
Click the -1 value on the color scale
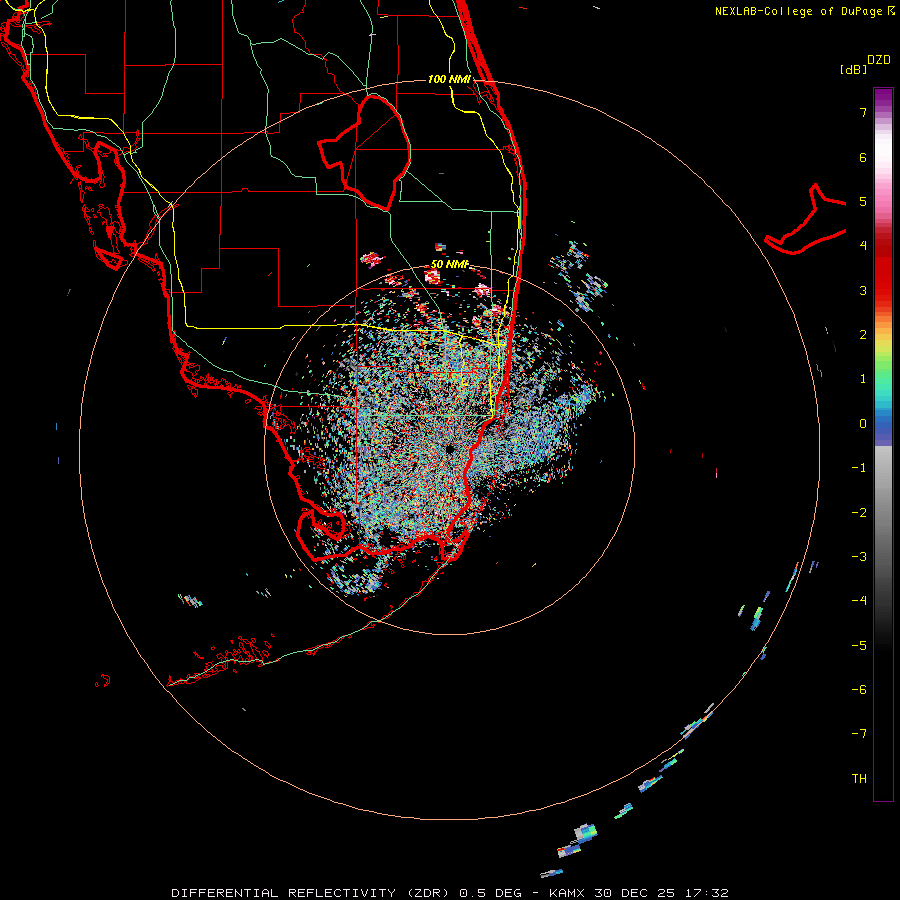click(859, 468)
